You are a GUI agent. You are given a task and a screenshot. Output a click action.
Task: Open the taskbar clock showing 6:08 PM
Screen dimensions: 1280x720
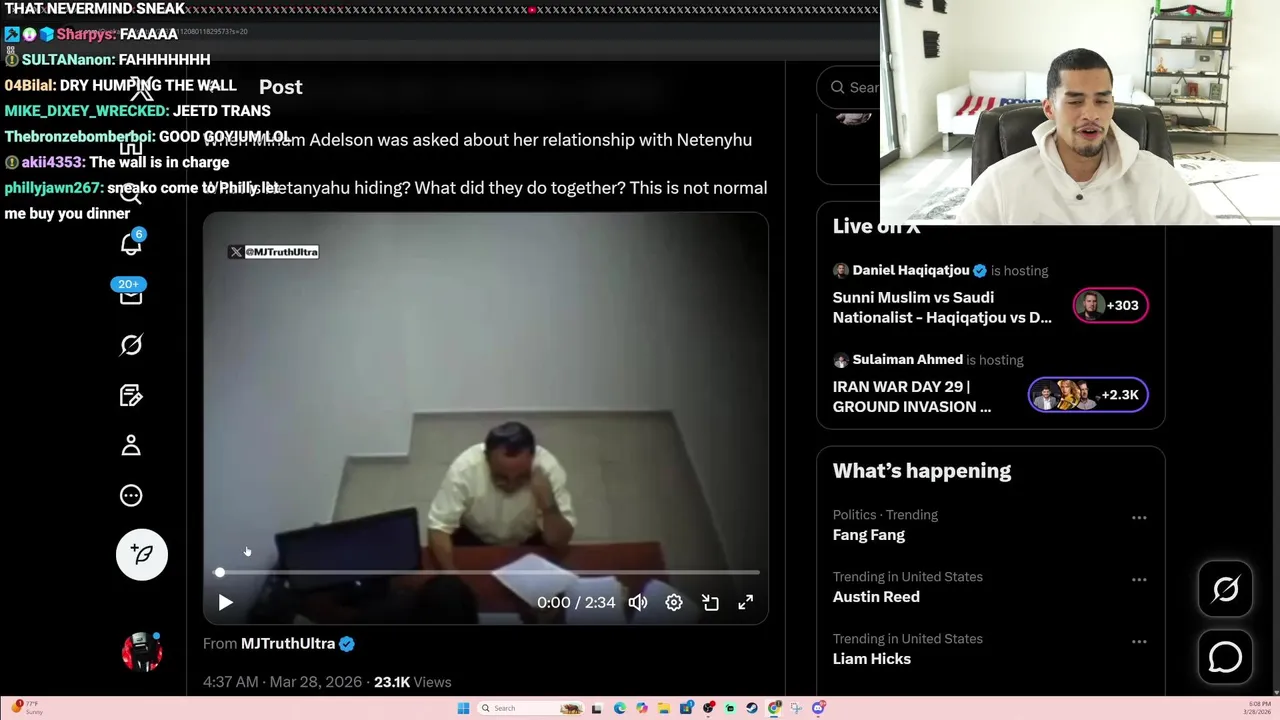[x=1257, y=708]
